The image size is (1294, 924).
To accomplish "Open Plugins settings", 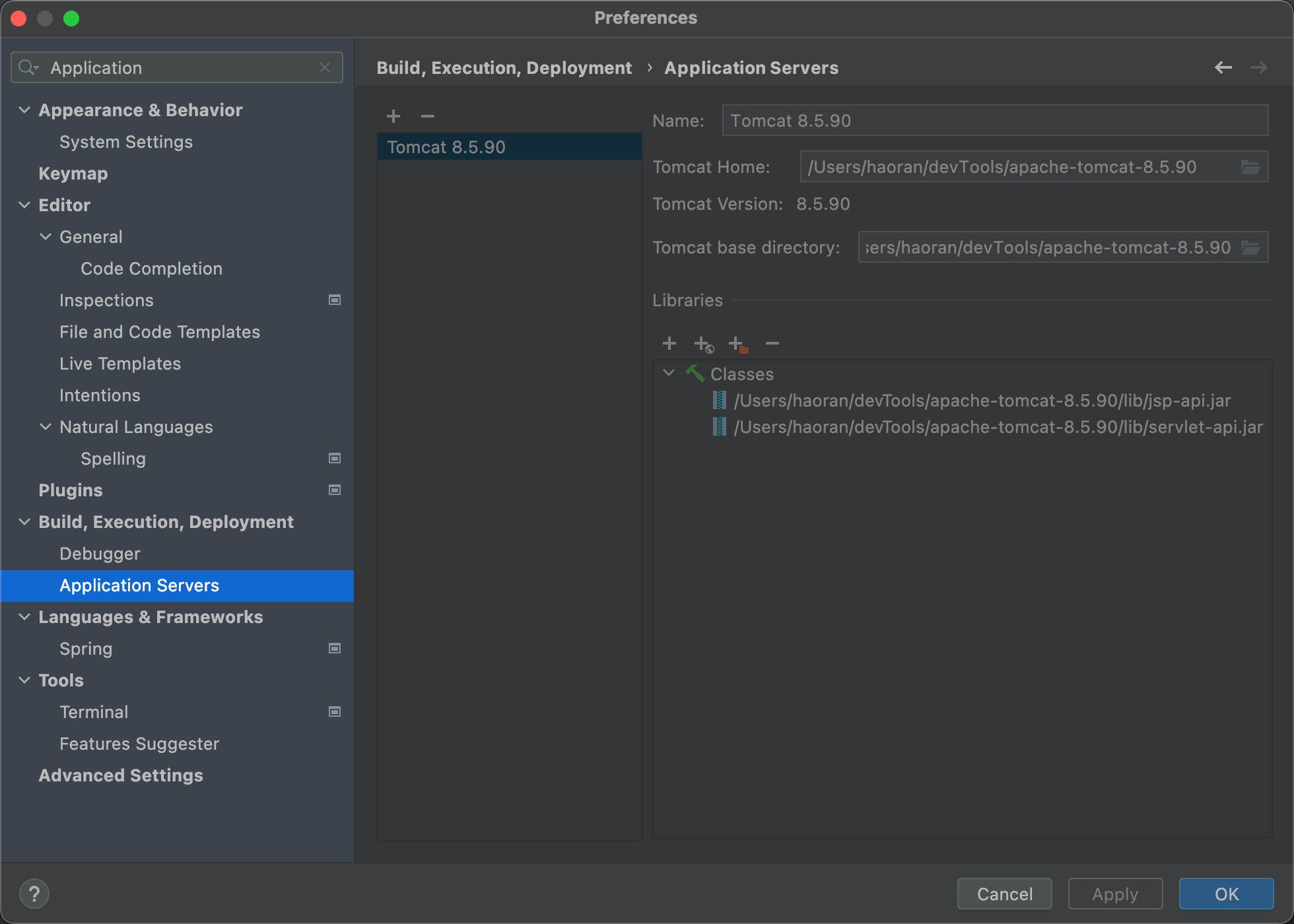I will pos(71,490).
